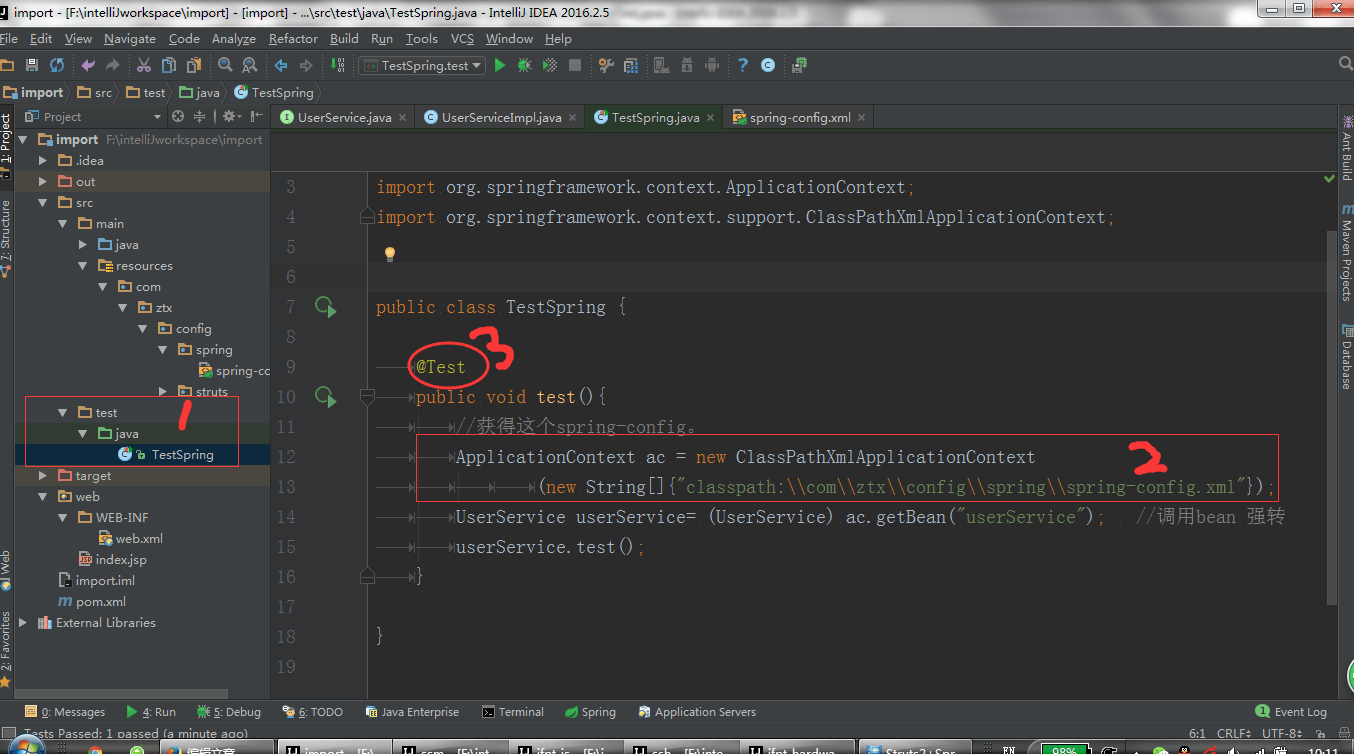The image size is (1354, 754).
Task: Open the Event Log
Action: point(1292,712)
